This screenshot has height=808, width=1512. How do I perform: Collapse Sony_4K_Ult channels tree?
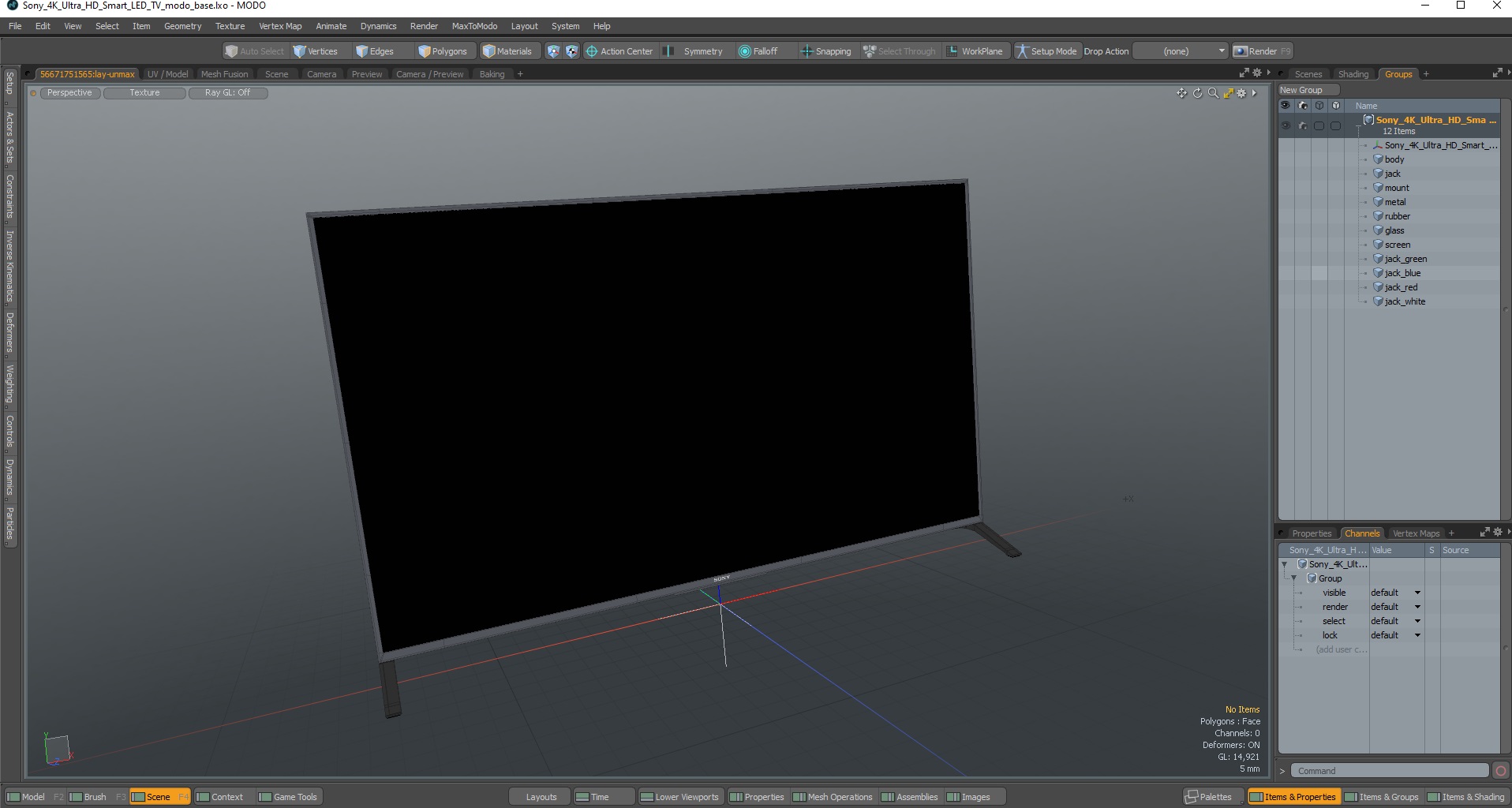tap(1285, 564)
